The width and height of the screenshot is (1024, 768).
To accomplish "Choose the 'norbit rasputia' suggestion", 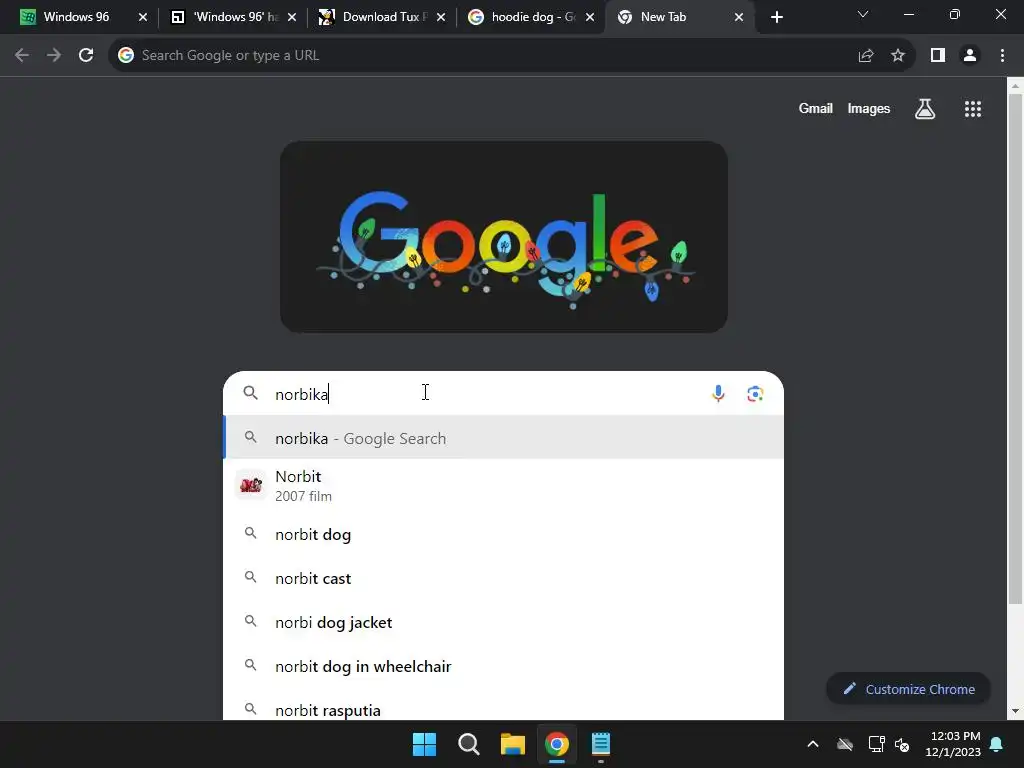I will tap(504, 707).
